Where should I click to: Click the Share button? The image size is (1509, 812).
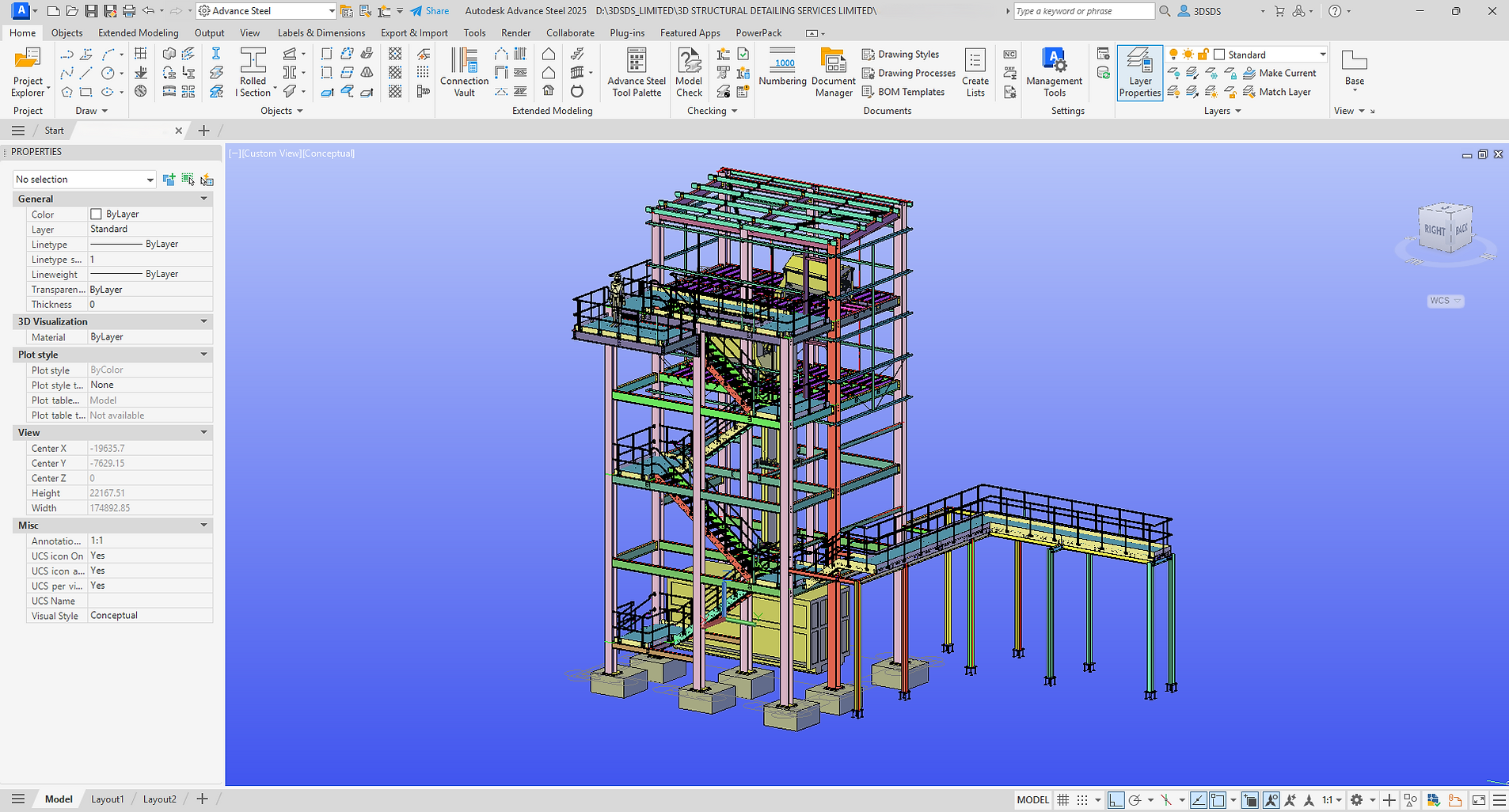tap(430, 11)
